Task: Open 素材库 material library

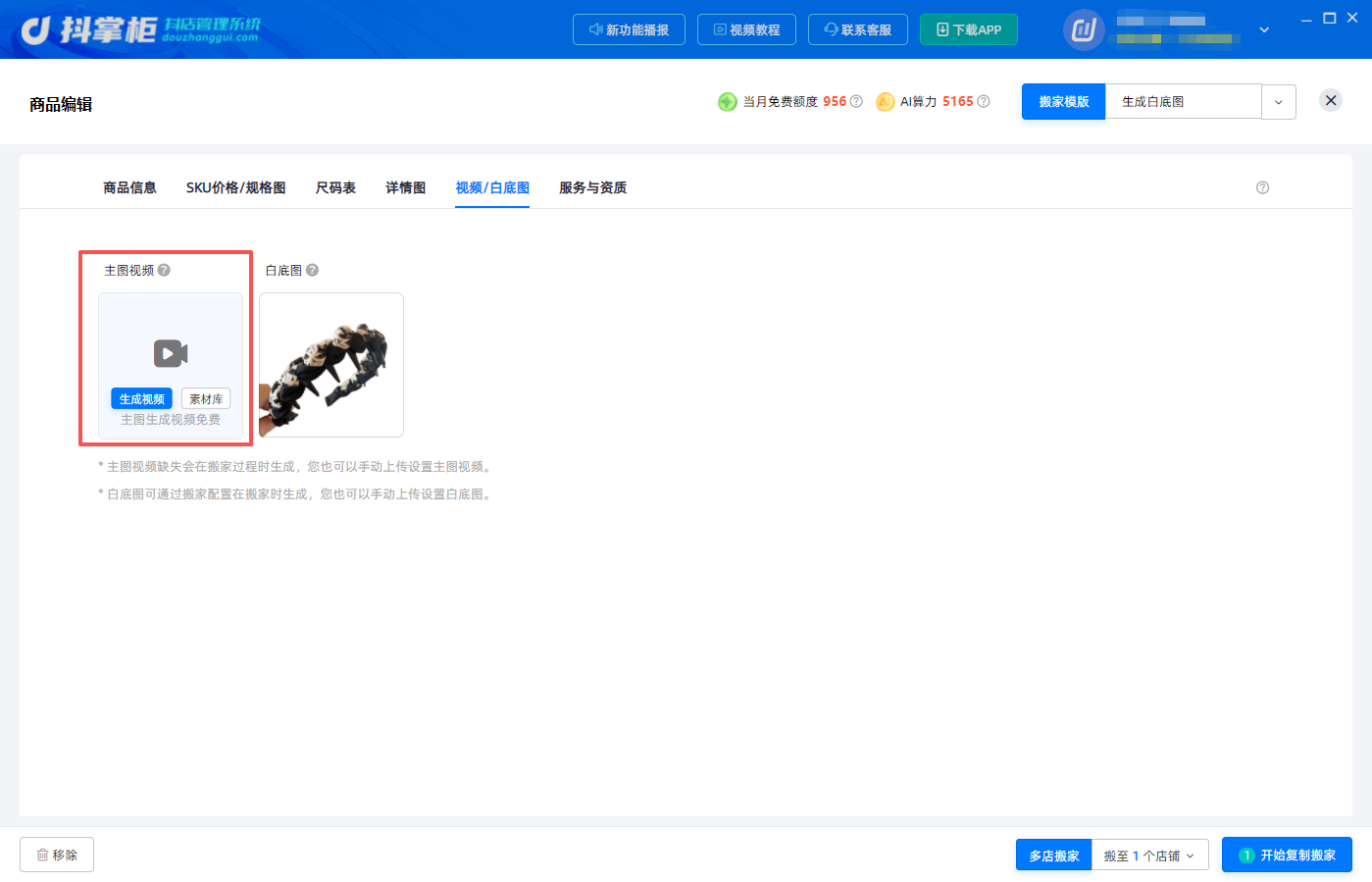Action: 206,398
